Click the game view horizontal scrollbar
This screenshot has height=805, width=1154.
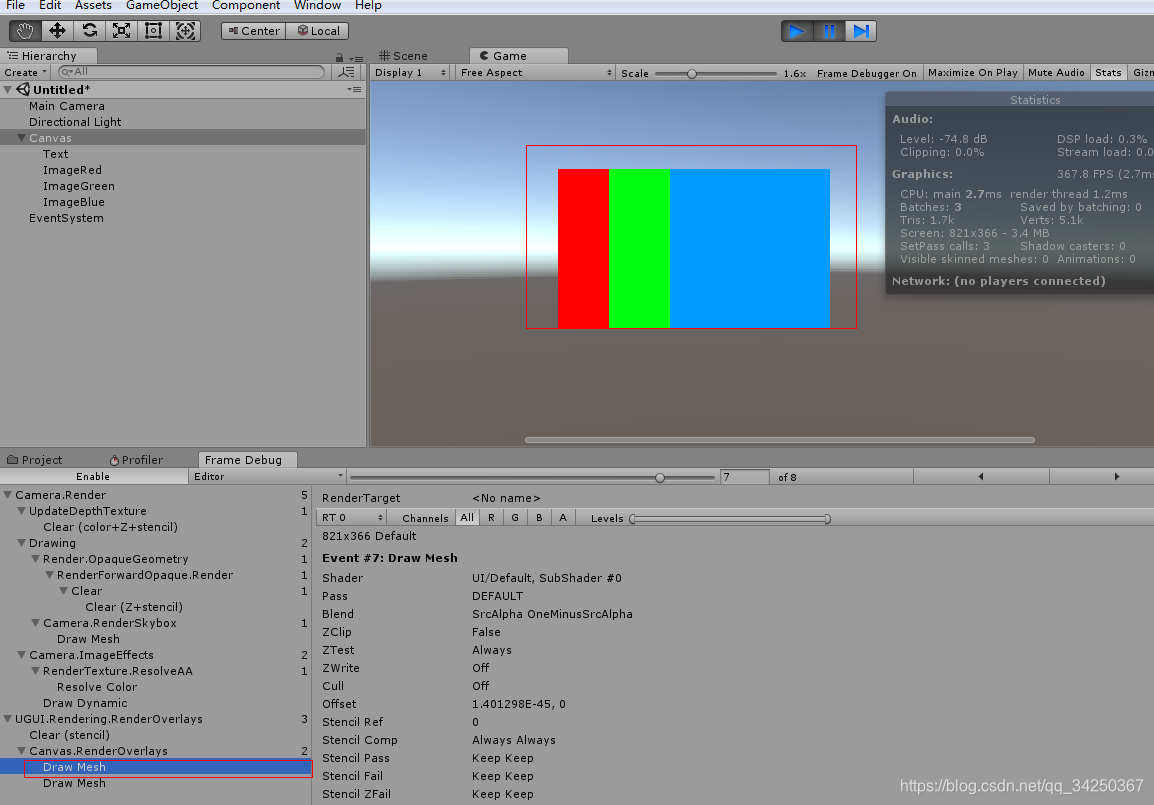pos(780,440)
